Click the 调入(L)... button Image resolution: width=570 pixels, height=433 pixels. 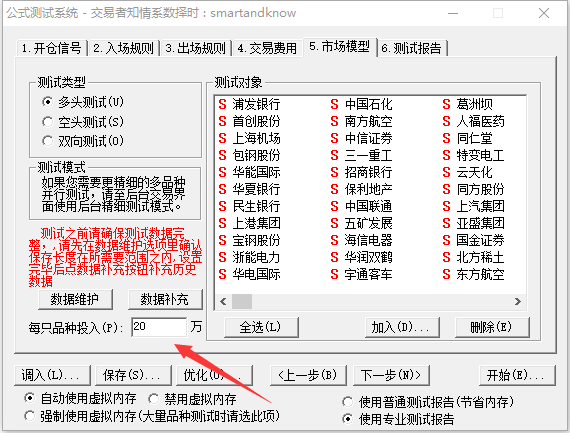(x=52, y=375)
